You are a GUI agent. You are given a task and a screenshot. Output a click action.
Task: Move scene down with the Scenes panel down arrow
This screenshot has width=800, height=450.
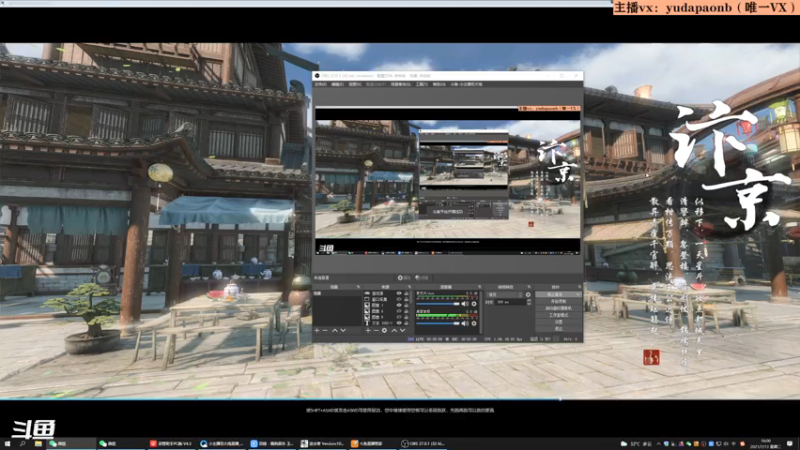343,331
